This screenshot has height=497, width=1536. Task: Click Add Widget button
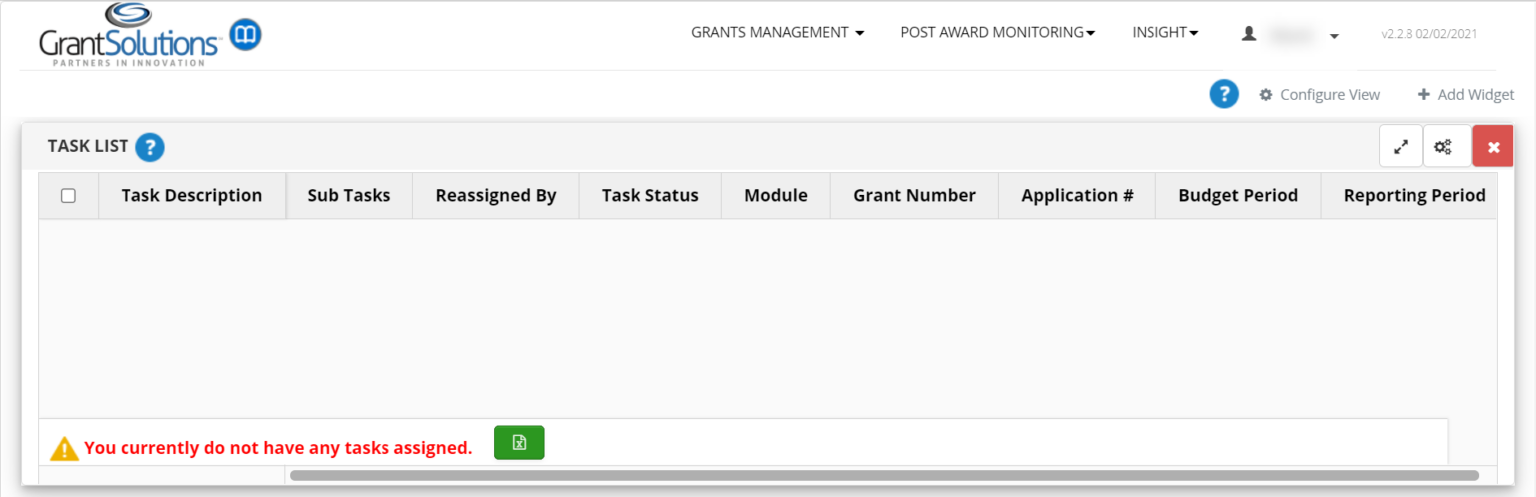pyautogui.click(x=1465, y=95)
